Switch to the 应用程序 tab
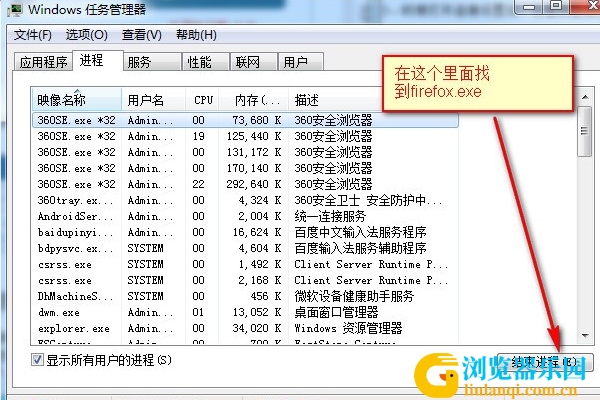 (x=43, y=62)
